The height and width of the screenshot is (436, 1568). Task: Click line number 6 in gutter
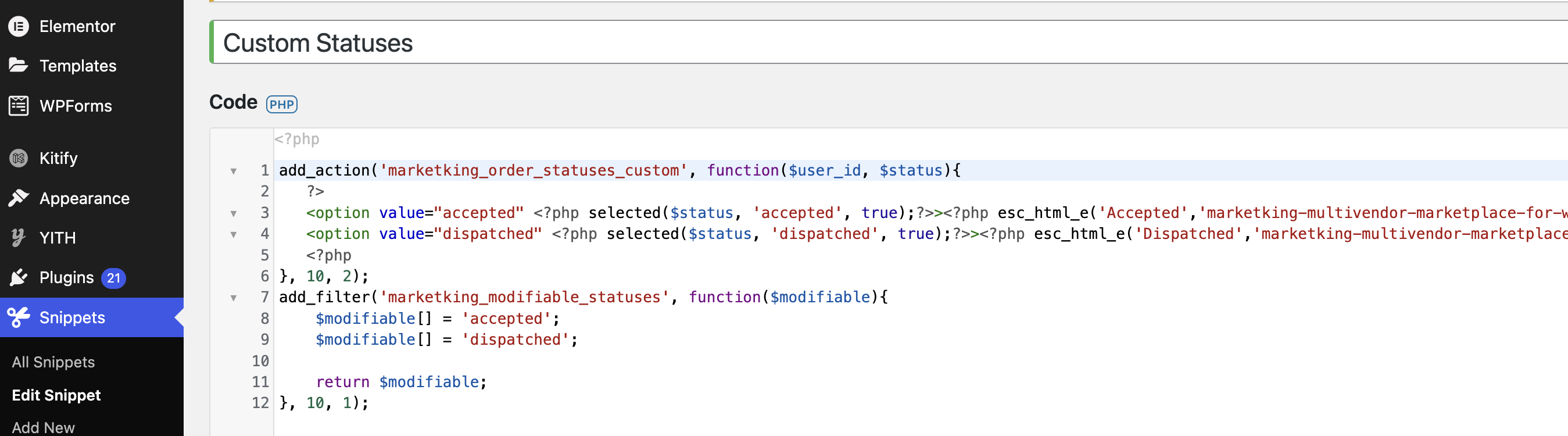pyautogui.click(x=265, y=277)
